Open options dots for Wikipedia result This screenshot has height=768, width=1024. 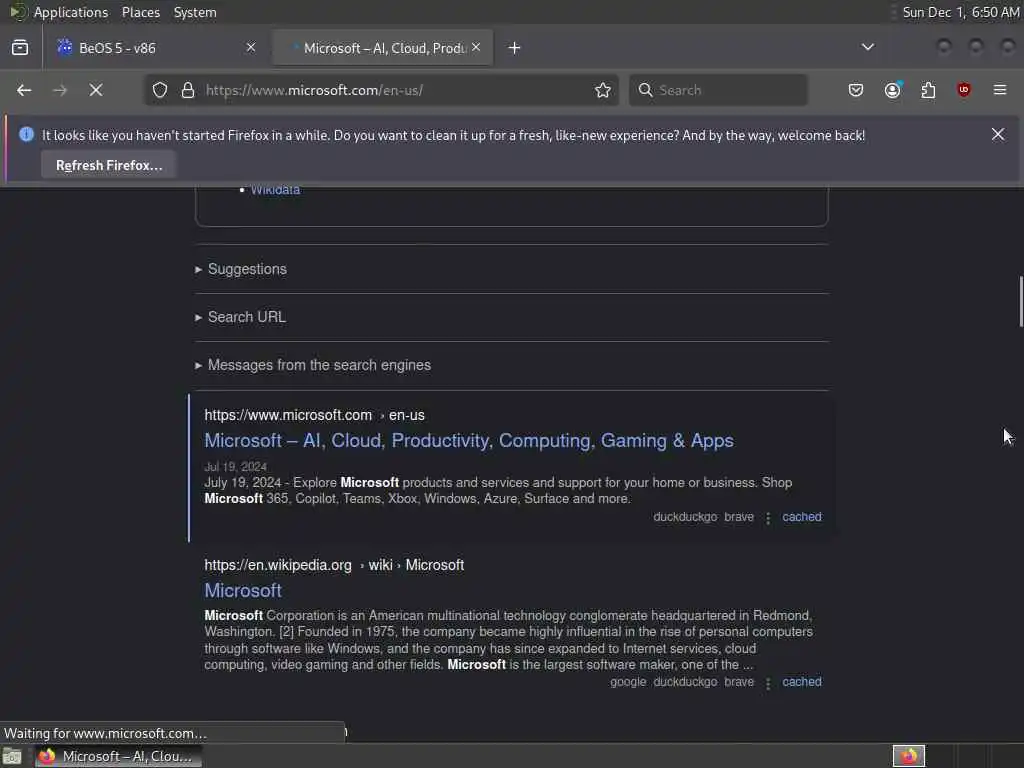coord(768,682)
